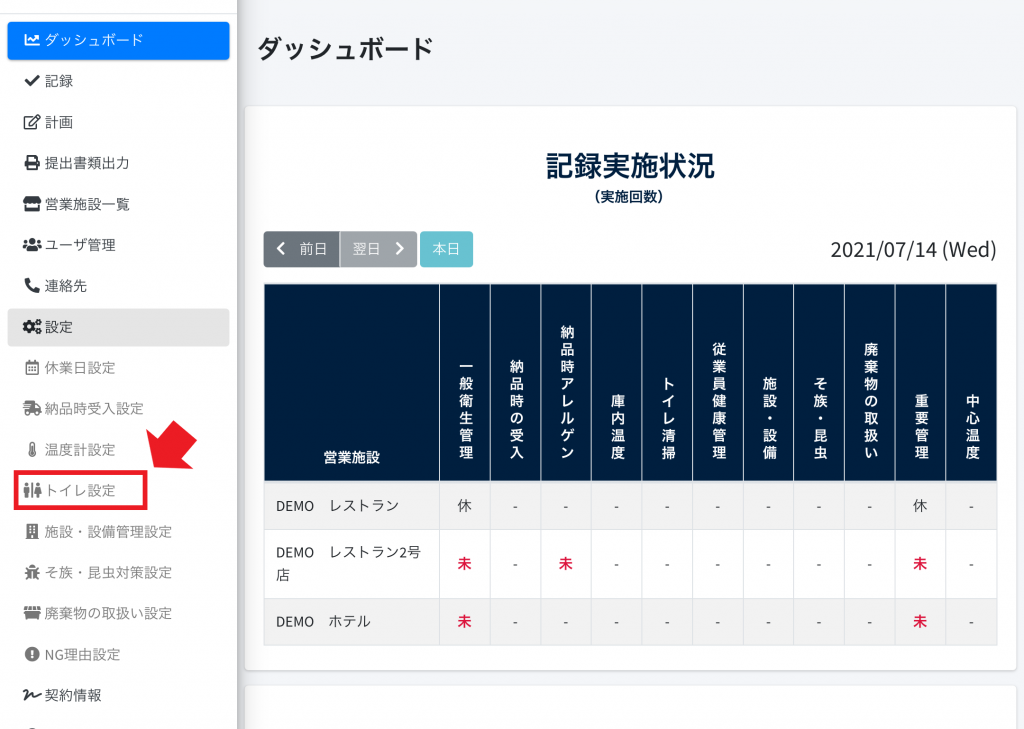The image size is (1024, 729).
Task: Click the 翌日 next day button
Action: click(378, 249)
